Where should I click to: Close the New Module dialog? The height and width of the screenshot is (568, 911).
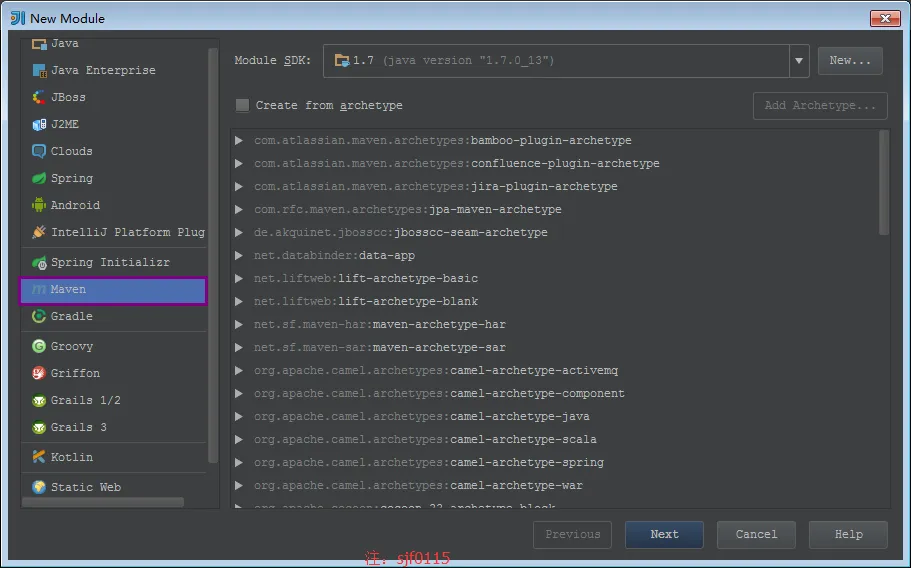885,18
